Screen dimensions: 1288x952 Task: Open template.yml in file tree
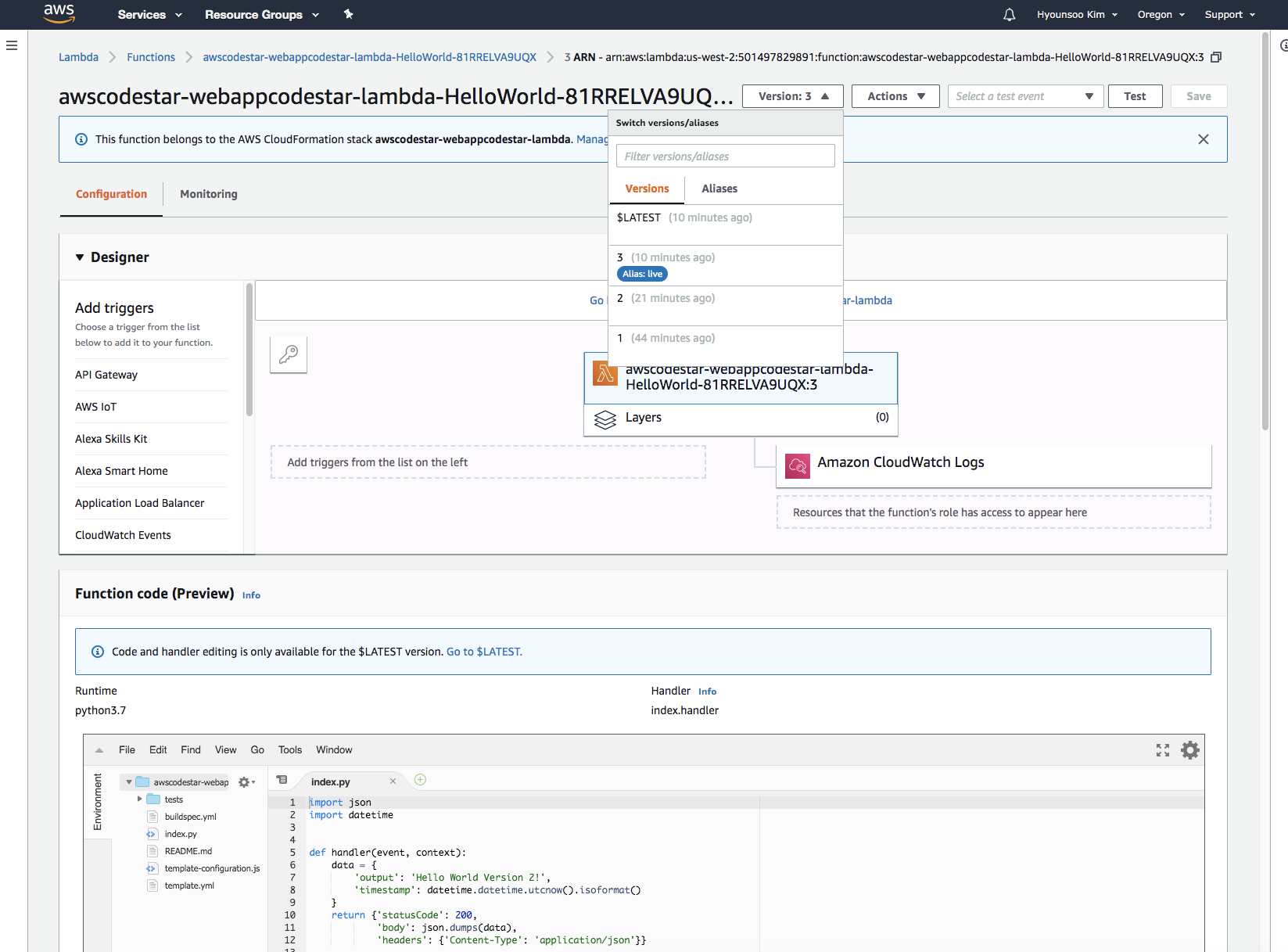[x=189, y=886]
